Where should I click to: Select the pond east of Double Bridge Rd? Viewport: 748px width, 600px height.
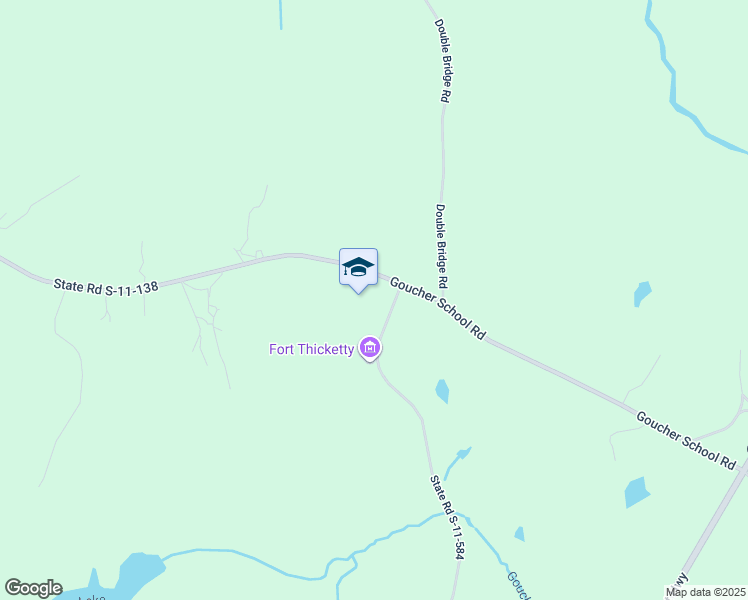[x=642, y=293]
